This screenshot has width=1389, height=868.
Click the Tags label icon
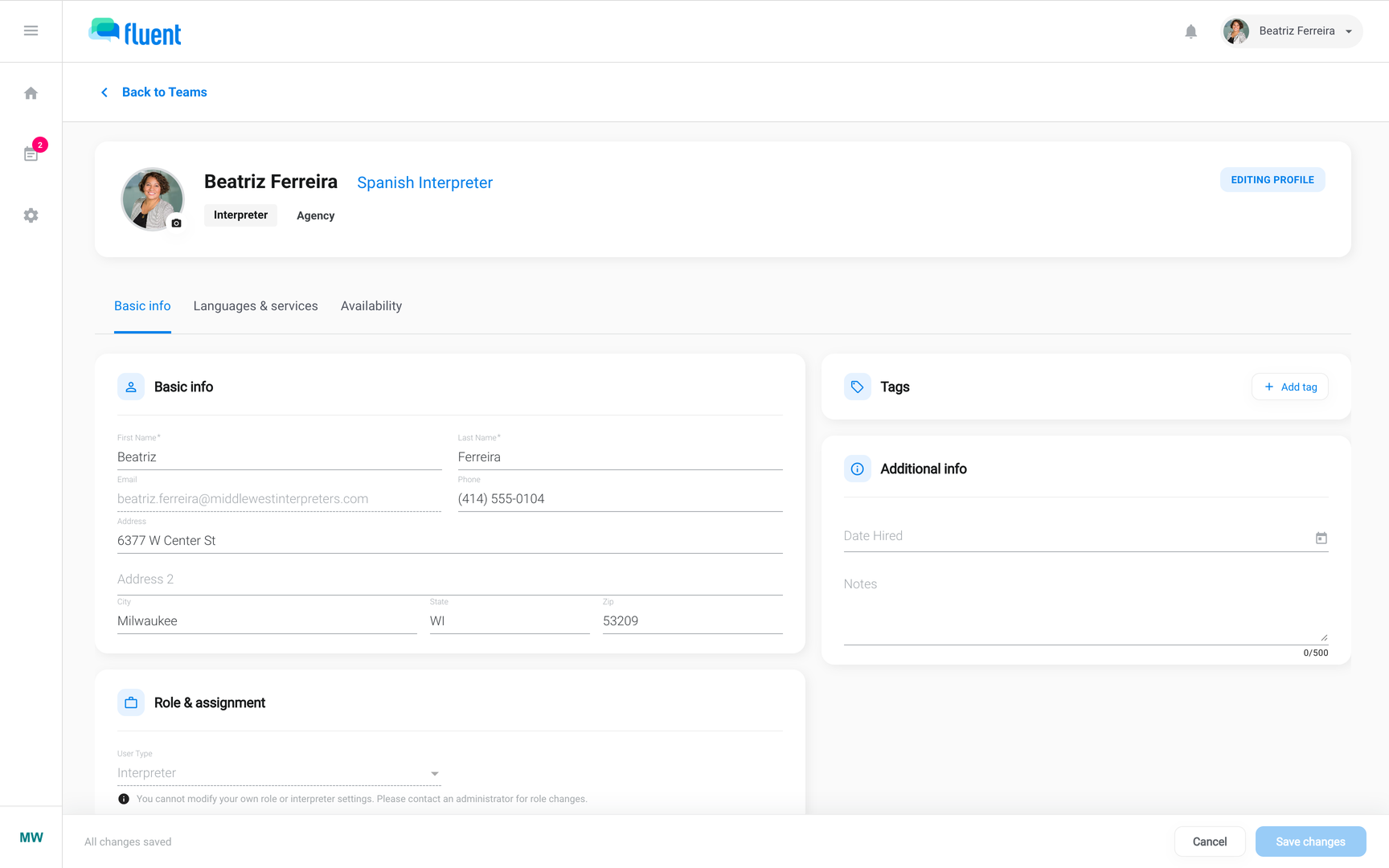pyautogui.click(x=857, y=387)
